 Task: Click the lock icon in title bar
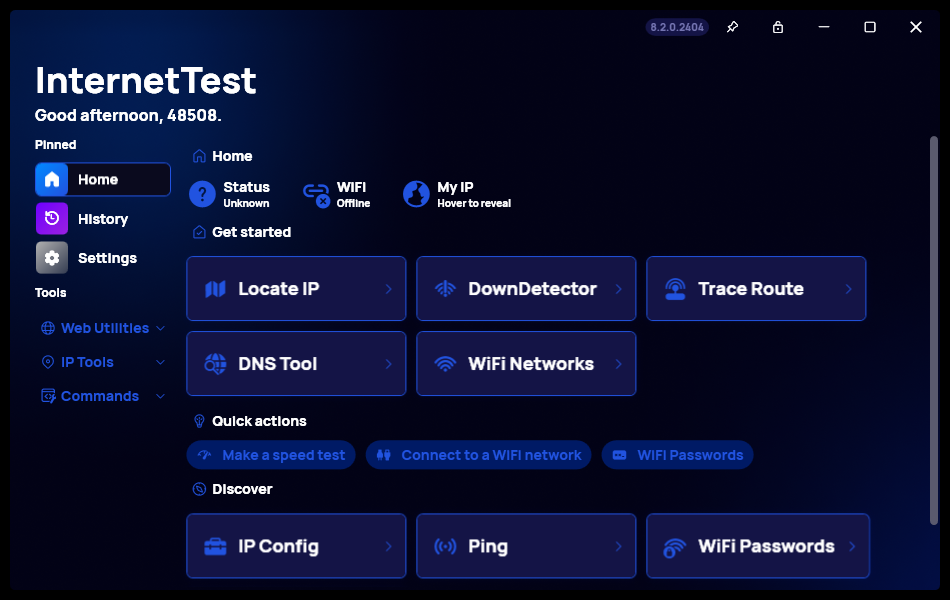point(778,27)
